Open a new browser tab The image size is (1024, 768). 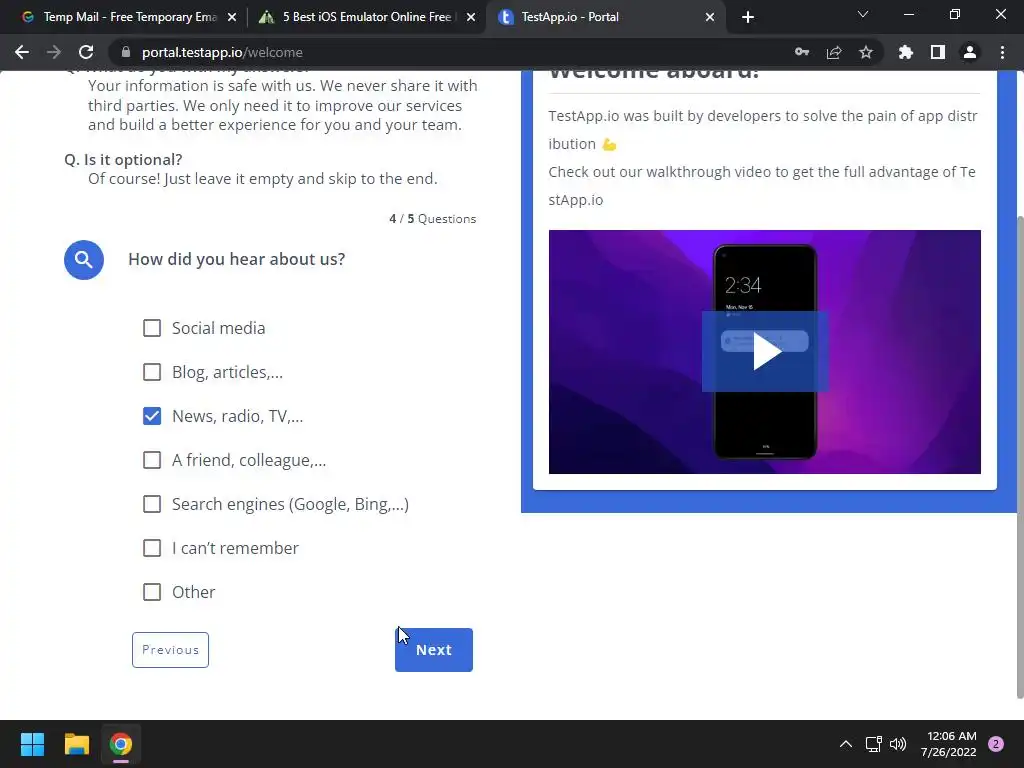(x=748, y=17)
